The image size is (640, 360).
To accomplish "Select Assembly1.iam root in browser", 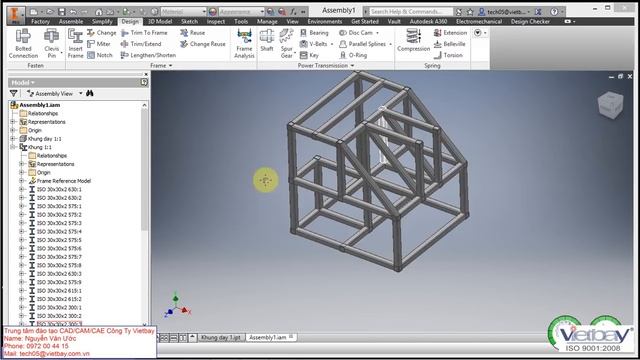I will 40,105.
